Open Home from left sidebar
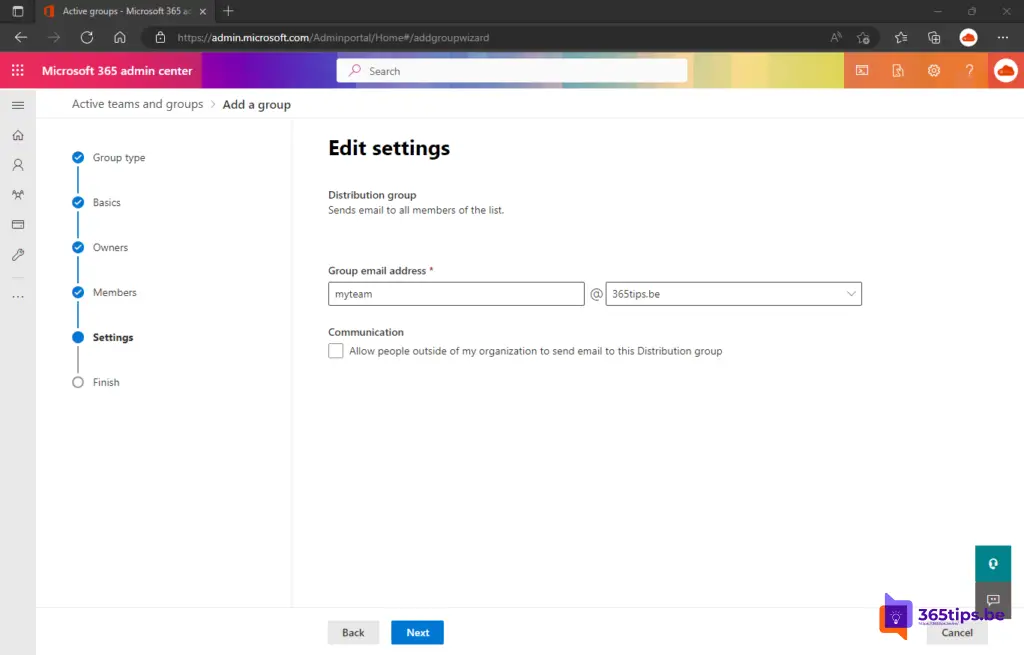 coord(17,135)
